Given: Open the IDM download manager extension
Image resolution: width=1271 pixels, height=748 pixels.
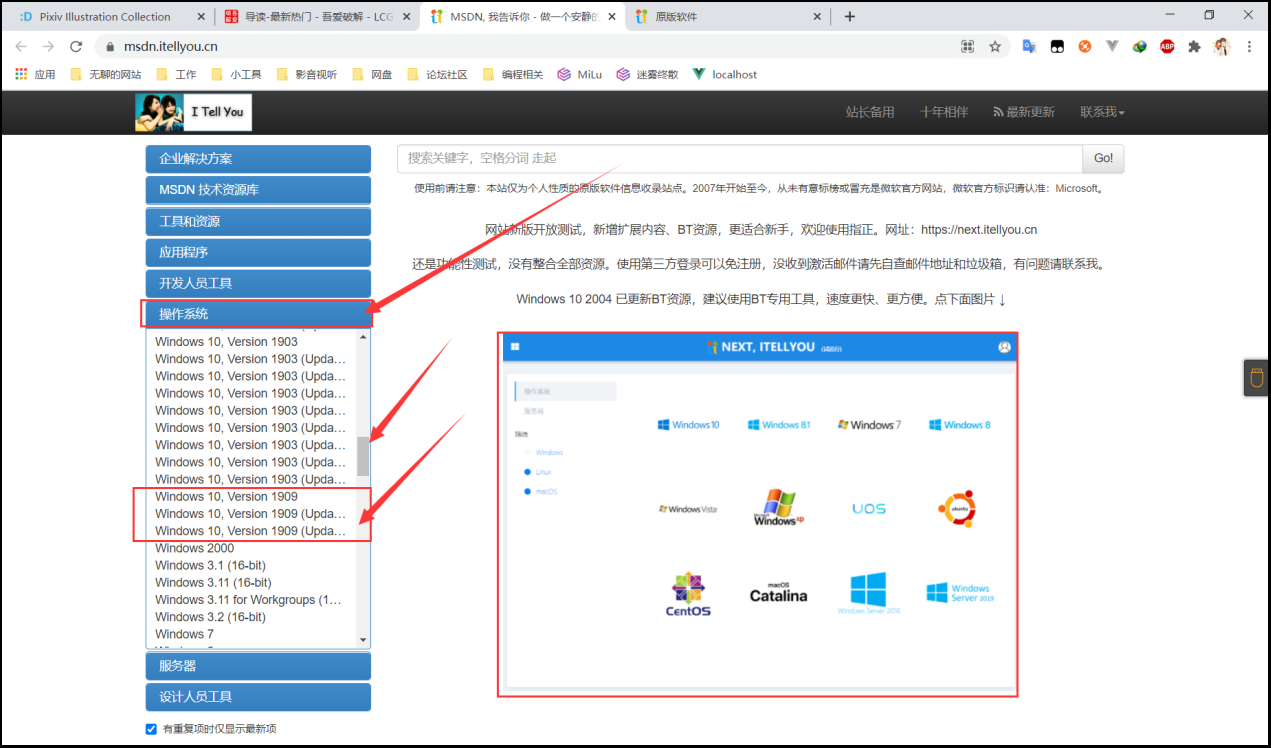Looking at the screenshot, I should point(1139,47).
